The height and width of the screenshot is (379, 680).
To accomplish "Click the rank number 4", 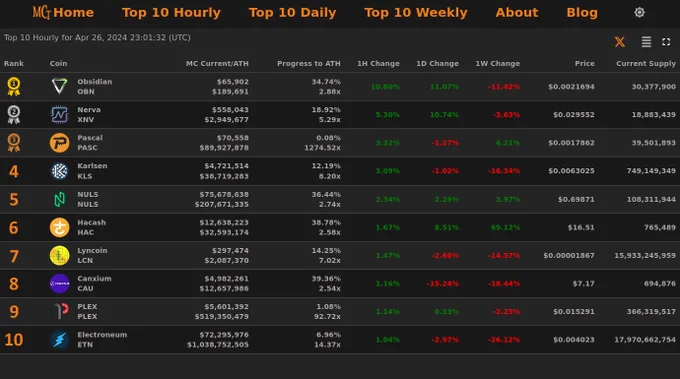I will 14,171.
